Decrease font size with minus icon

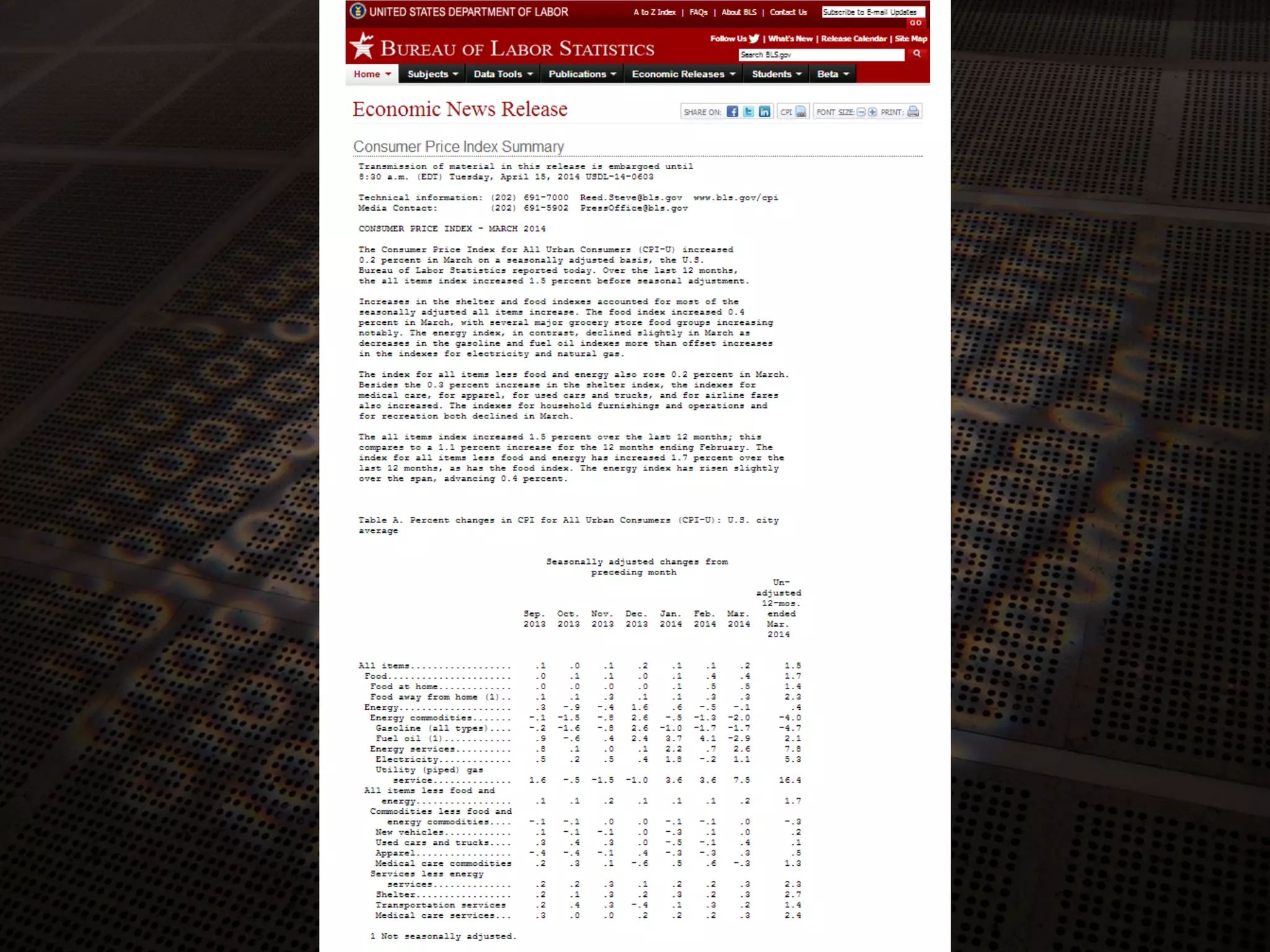pyautogui.click(x=861, y=112)
